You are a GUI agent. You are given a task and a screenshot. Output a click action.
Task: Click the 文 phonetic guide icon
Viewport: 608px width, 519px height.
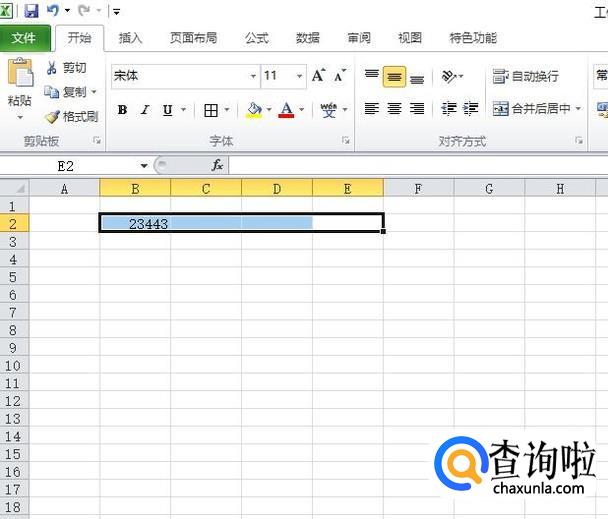pyautogui.click(x=329, y=110)
